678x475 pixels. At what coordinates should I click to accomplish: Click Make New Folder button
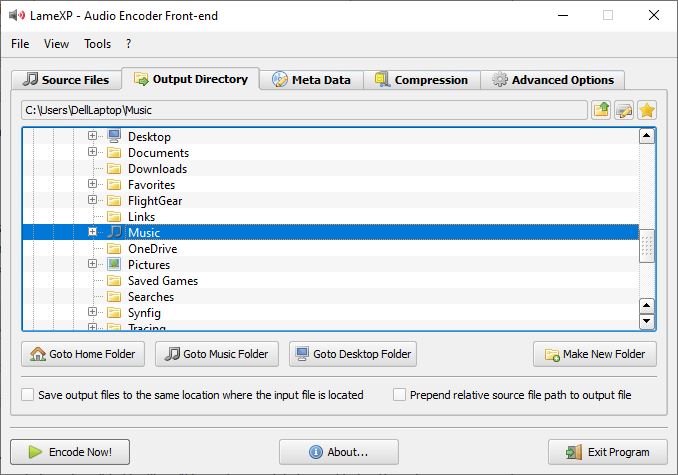(x=595, y=354)
